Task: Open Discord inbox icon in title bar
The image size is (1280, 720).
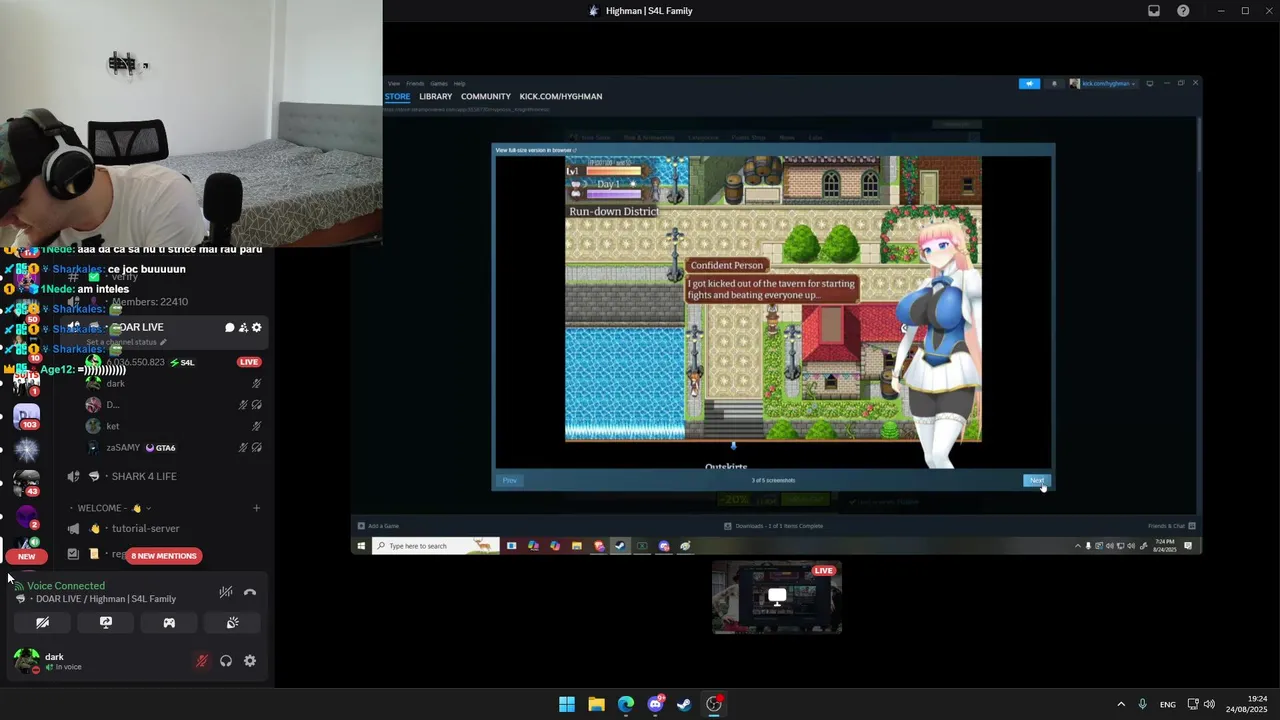Action: pyautogui.click(x=1154, y=11)
